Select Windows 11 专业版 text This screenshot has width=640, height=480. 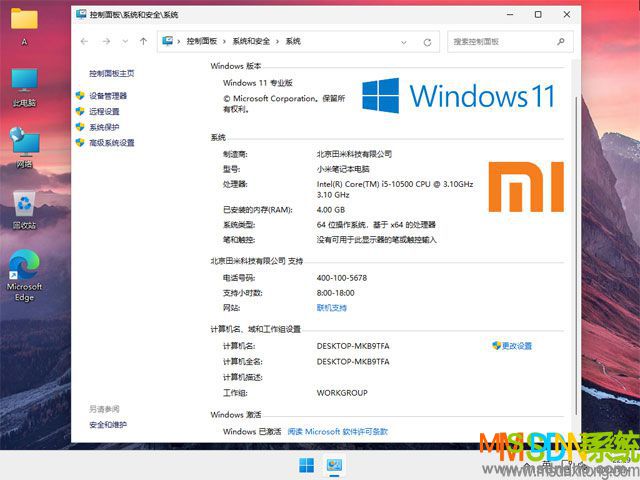point(258,83)
